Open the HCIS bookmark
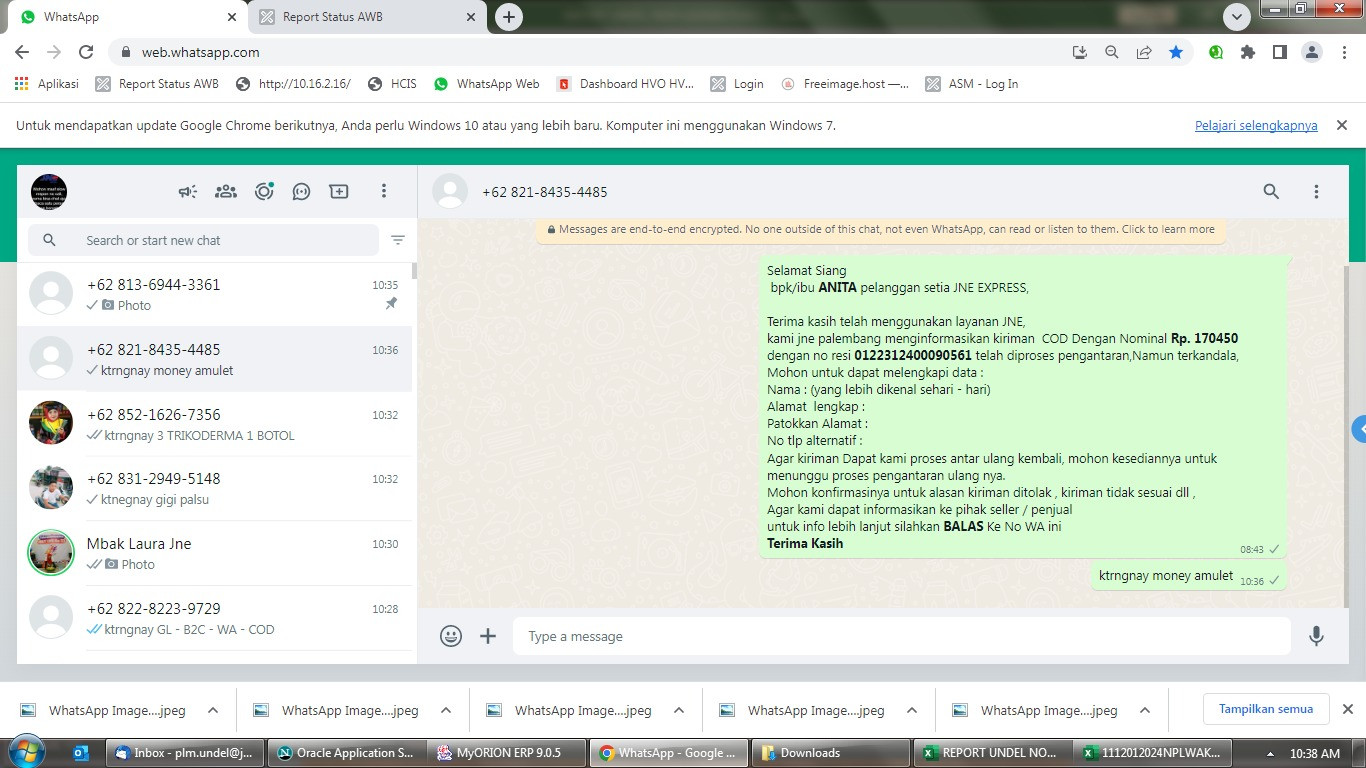This screenshot has width=1366, height=768. tap(392, 84)
